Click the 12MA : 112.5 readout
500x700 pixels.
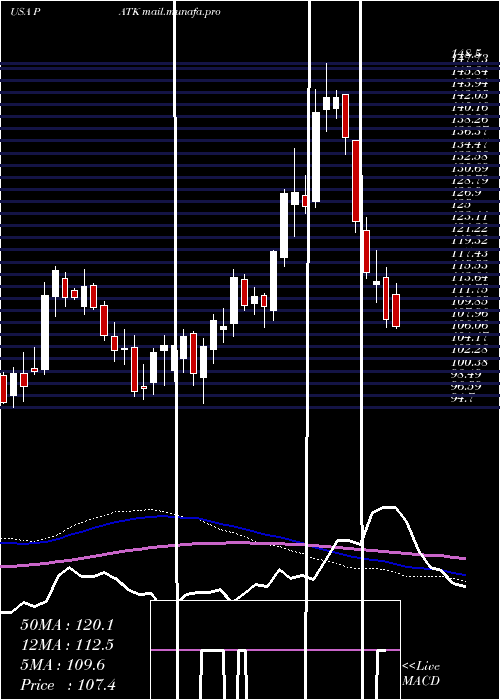click(x=67, y=645)
